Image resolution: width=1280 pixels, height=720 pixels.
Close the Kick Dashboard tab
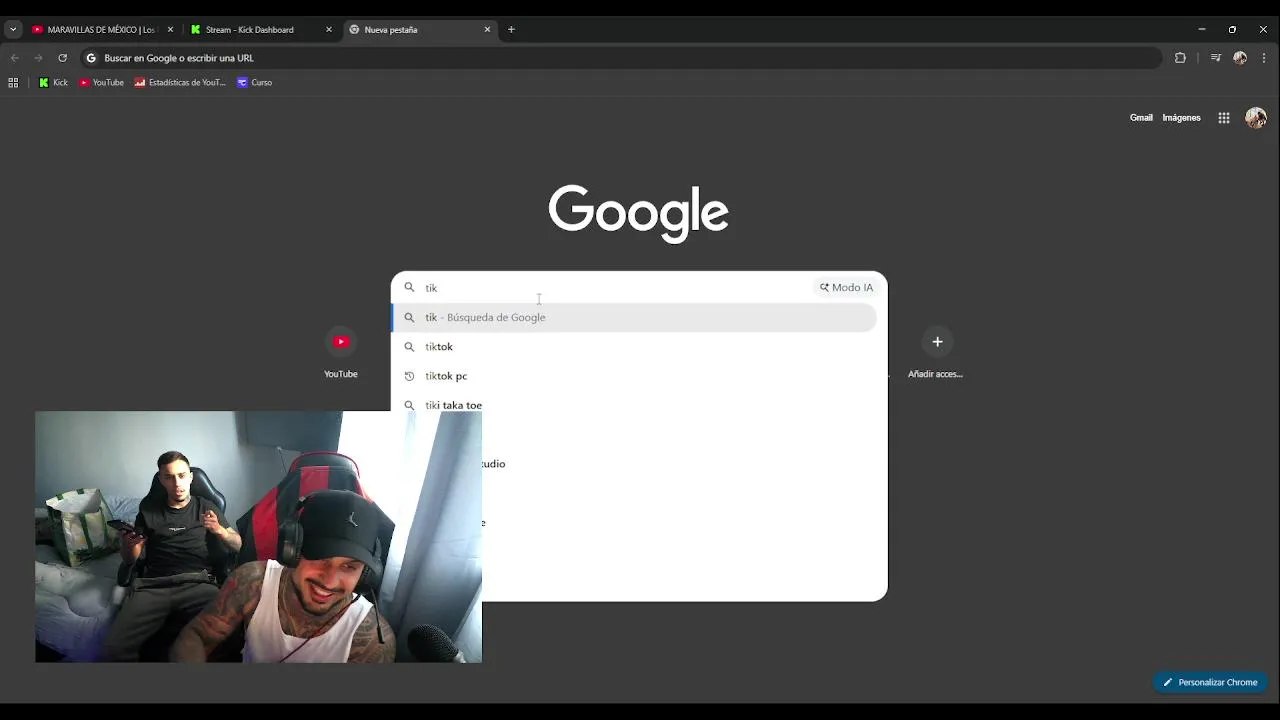click(x=329, y=30)
